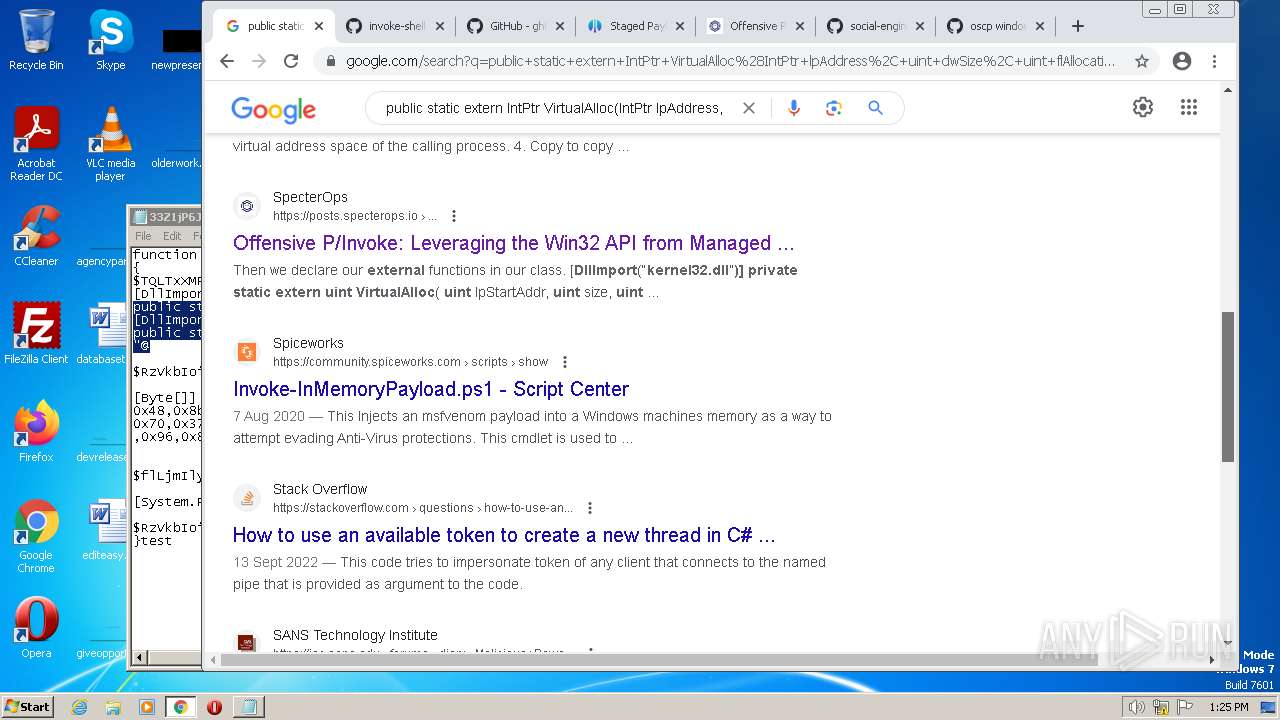The height and width of the screenshot is (720, 1280).
Task: Select the Spiceworks snippet dated 7 Aug 2020
Action: click(x=532, y=427)
